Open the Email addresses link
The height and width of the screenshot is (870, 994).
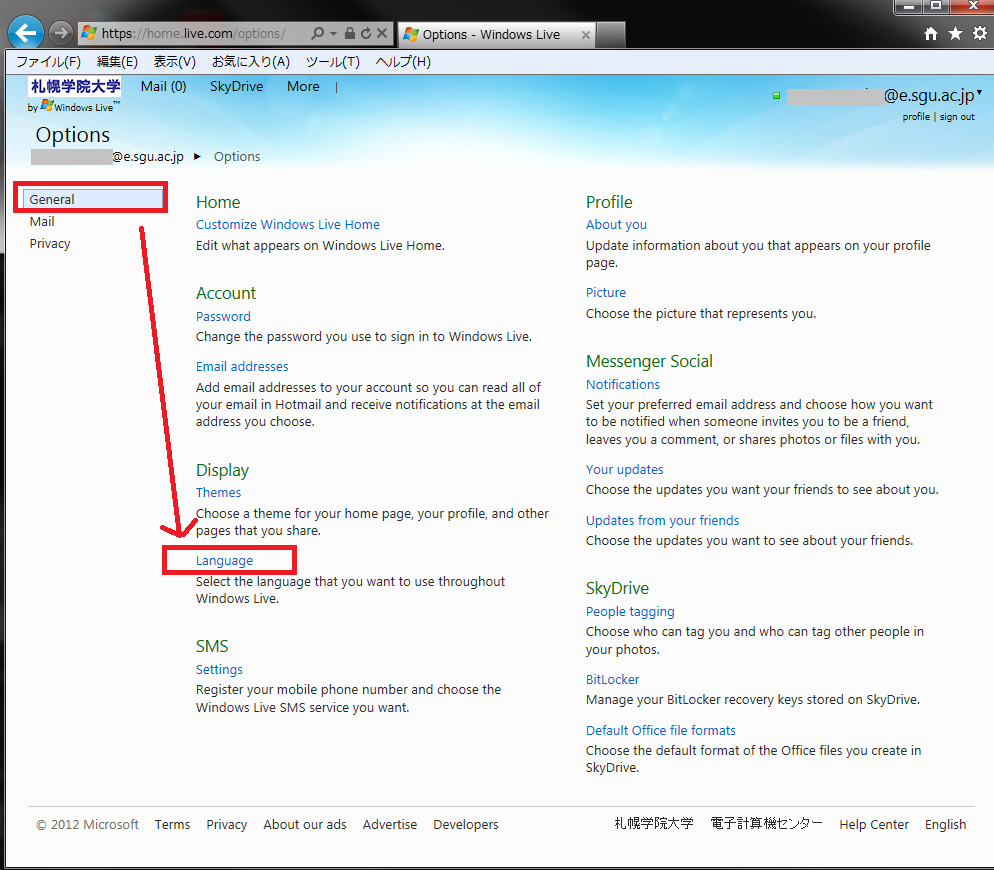point(242,367)
